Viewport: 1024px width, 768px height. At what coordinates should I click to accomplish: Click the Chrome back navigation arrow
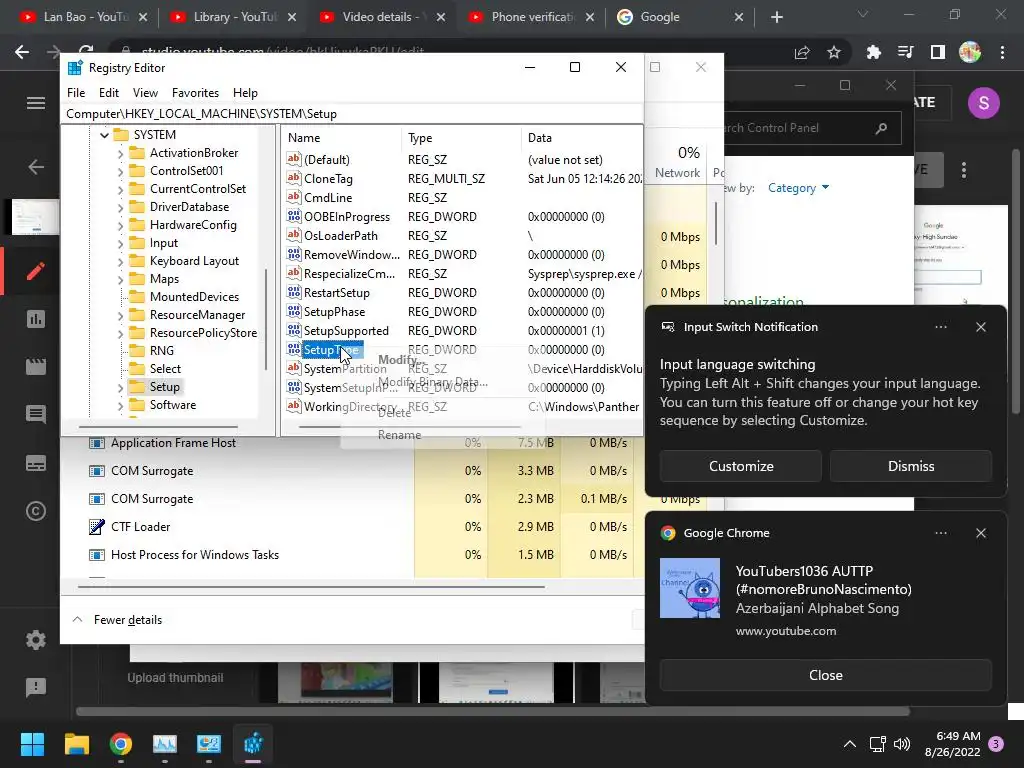pyautogui.click(x=22, y=52)
